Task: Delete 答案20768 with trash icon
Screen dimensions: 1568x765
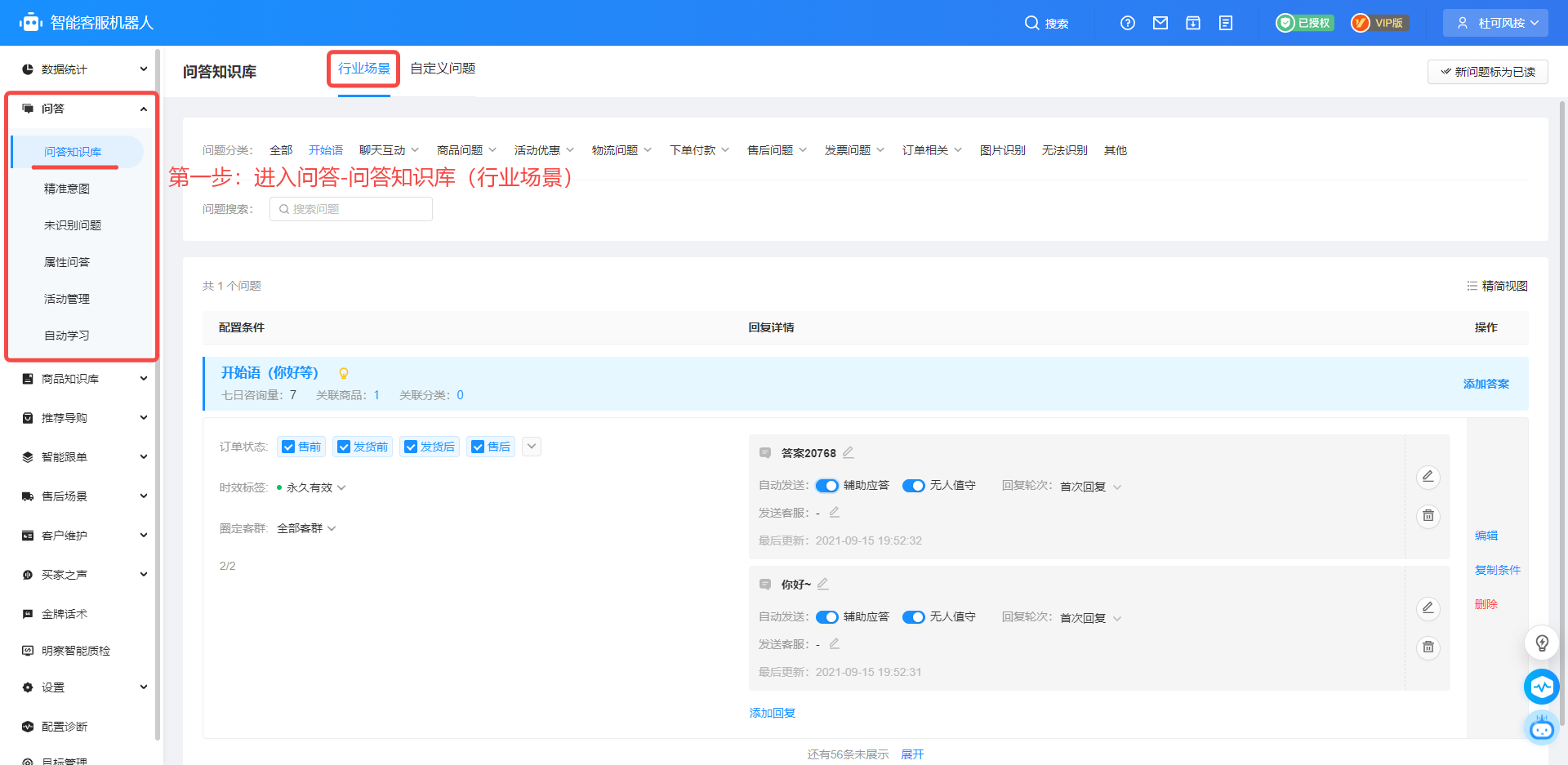Action: (1428, 516)
